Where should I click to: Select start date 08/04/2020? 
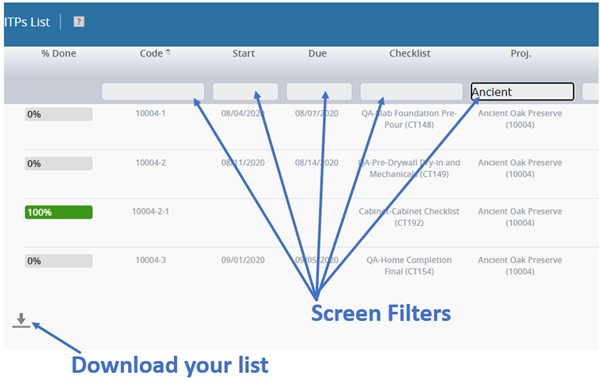click(243, 114)
